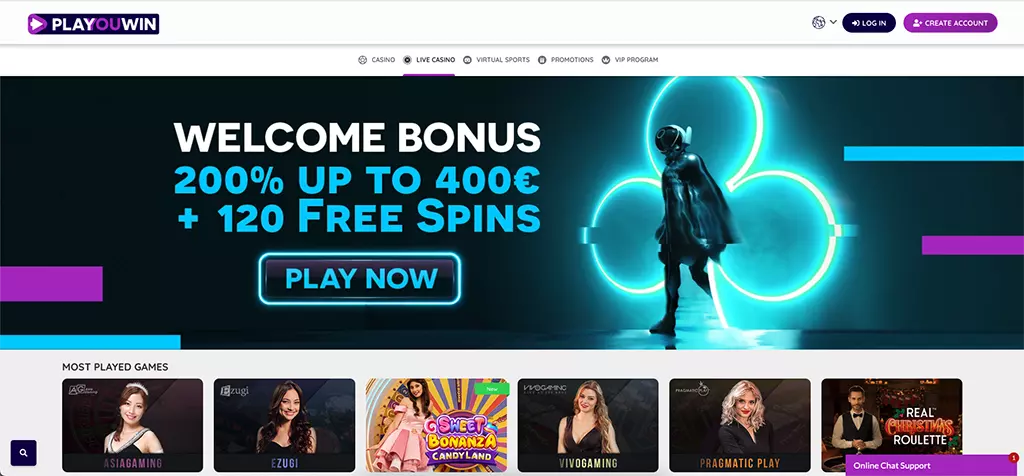The image size is (1024, 476).
Task: Click the Casino chip icon
Action: click(362, 60)
